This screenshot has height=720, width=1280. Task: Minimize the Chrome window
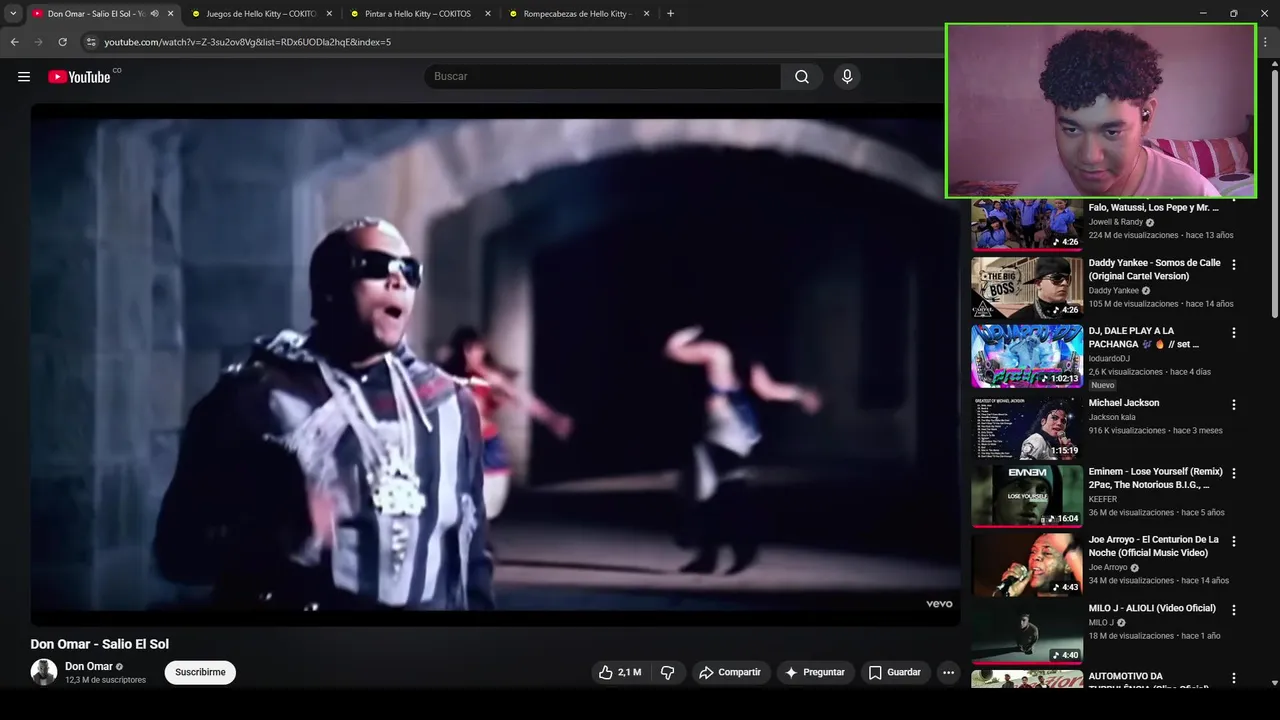click(1203, 13)
